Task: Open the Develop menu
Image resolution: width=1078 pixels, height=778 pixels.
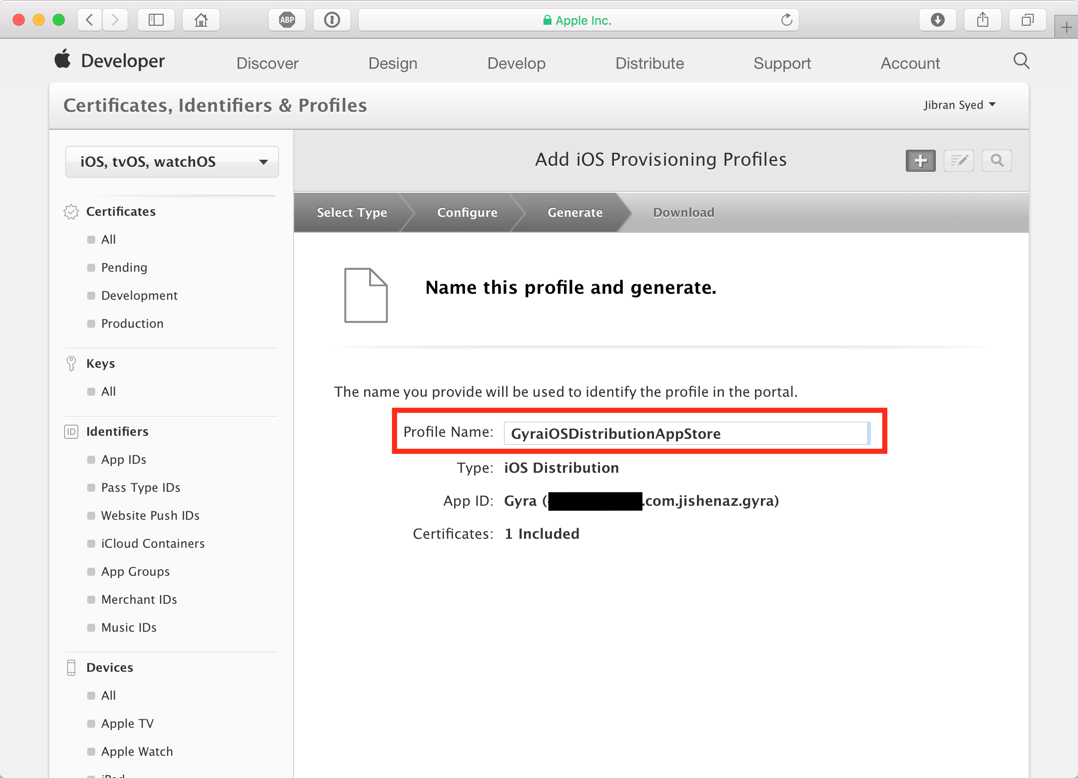Action: tap(516, 63)
